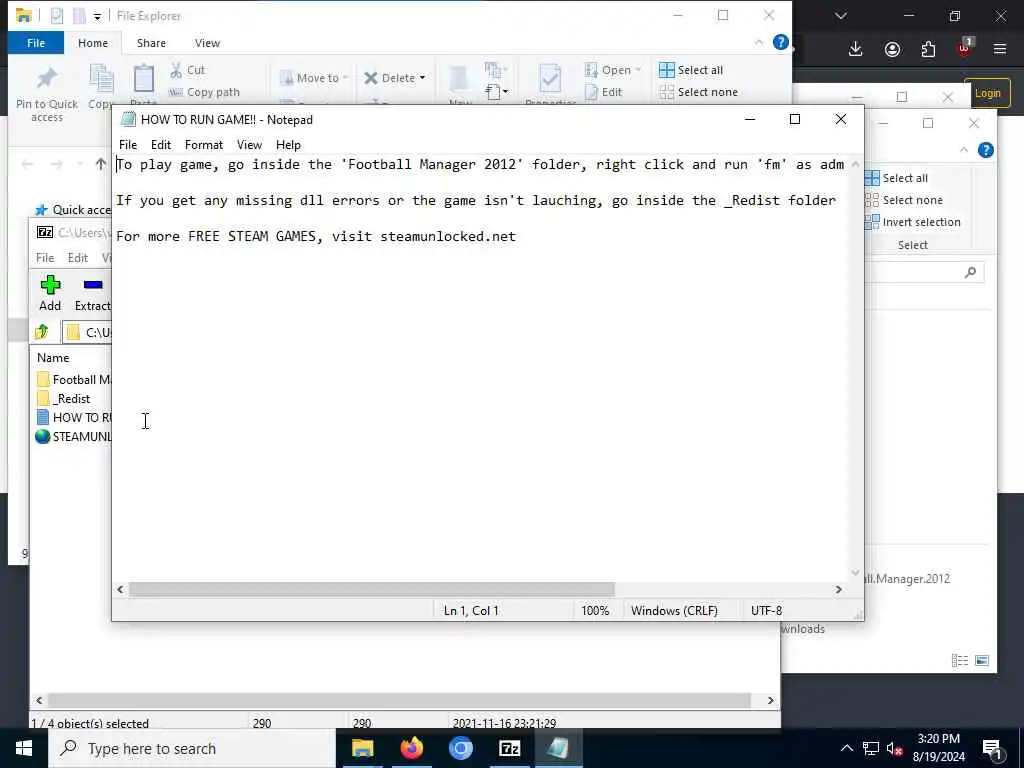Screen dimensions: 1024x768
Task: Click muted volume tray icon
Action: pyautogui.click(x=895, y=748)
